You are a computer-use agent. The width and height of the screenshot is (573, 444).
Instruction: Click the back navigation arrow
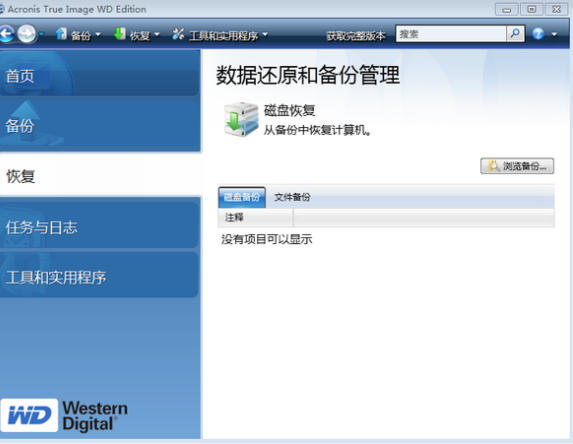6,34
